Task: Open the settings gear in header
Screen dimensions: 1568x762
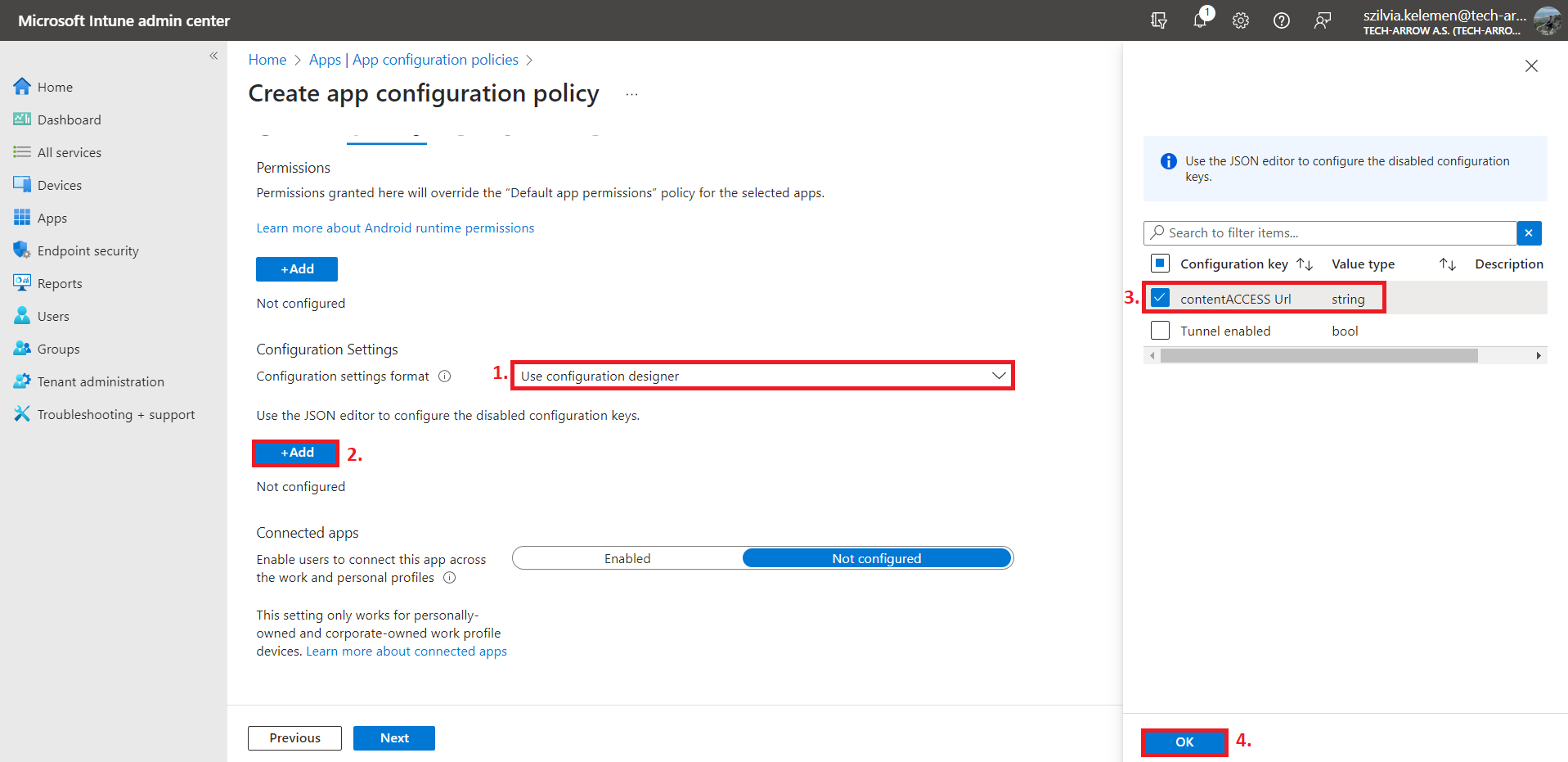Action: click(1241, 20)
